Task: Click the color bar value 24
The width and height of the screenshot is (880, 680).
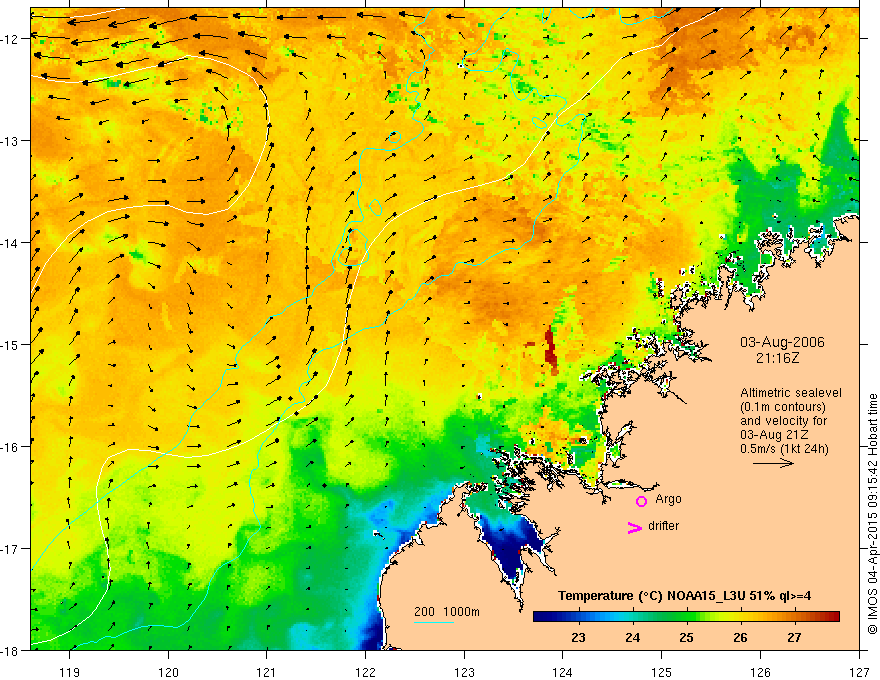Action: click(632, 638)
